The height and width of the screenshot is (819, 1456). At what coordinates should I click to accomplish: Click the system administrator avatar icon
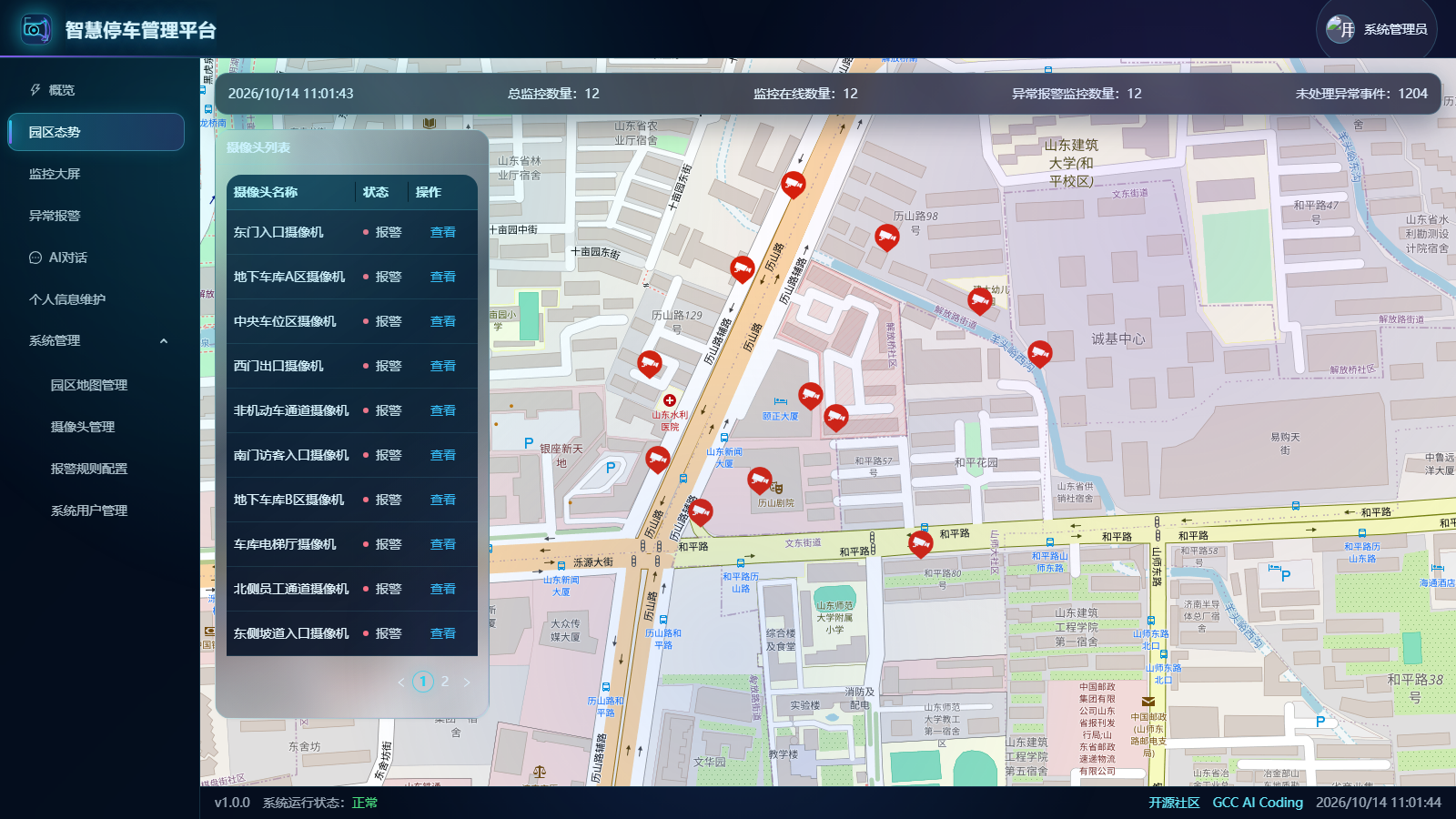click(1340, 29)
